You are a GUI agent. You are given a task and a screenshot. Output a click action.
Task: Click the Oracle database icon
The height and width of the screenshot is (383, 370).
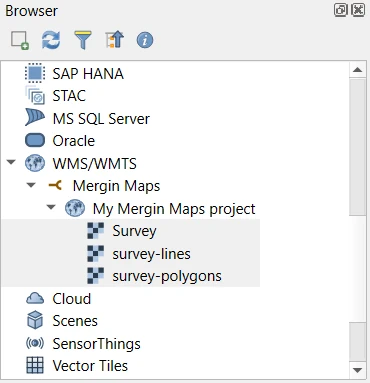35,140
